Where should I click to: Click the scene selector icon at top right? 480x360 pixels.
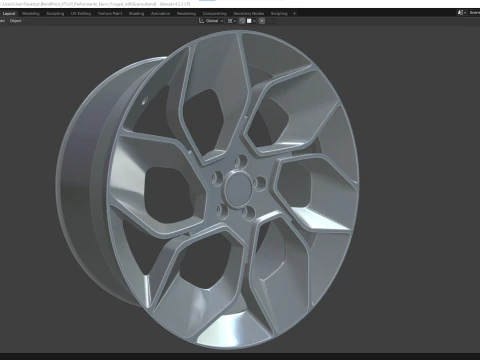(x=461, y=13)
